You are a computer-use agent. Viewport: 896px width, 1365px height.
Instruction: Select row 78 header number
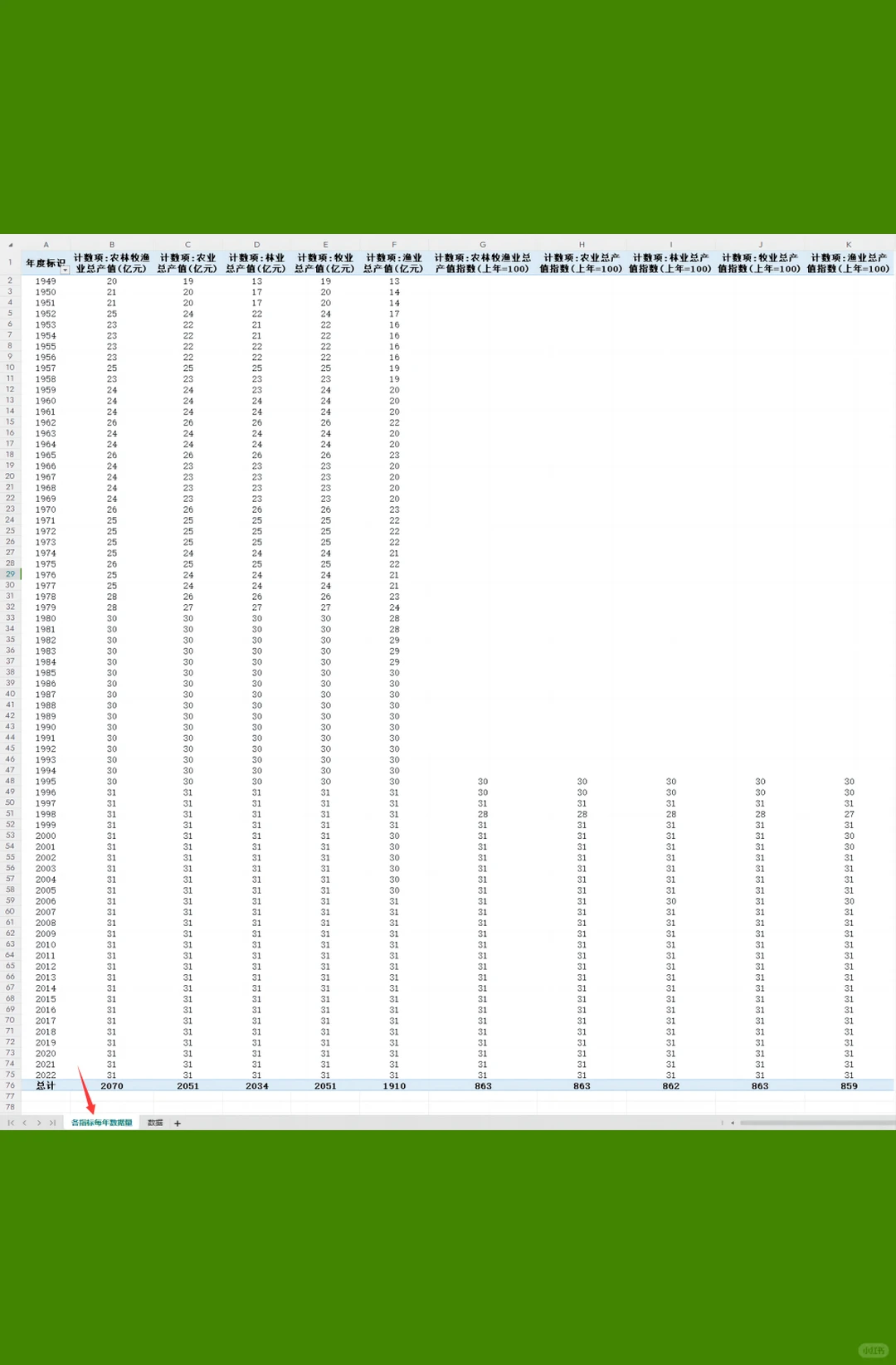tap(10, 1107)
